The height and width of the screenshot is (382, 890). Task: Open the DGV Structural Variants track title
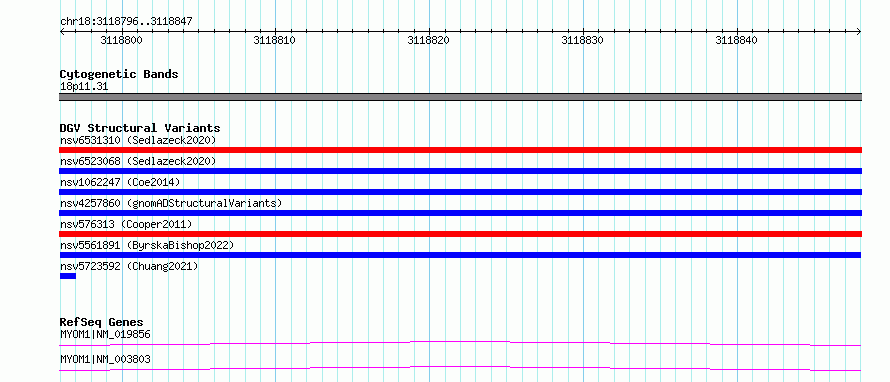coord(140,128)
